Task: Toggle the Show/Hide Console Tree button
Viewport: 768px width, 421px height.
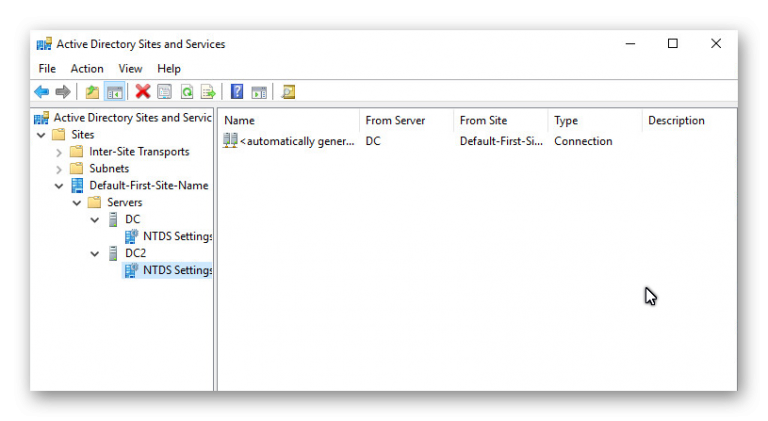Action: (x=115, y=92)
